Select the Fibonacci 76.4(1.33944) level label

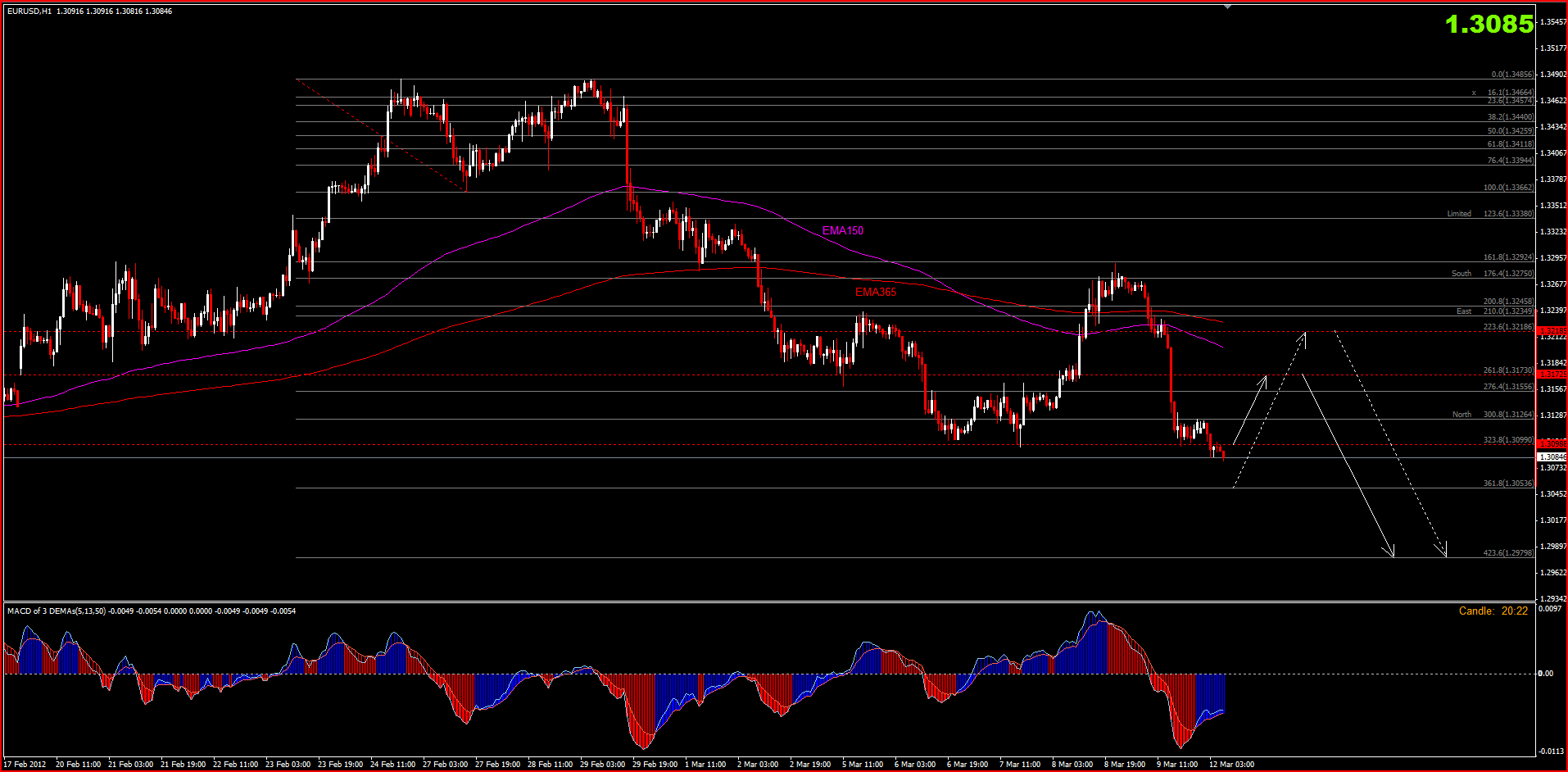[1511, 161]
